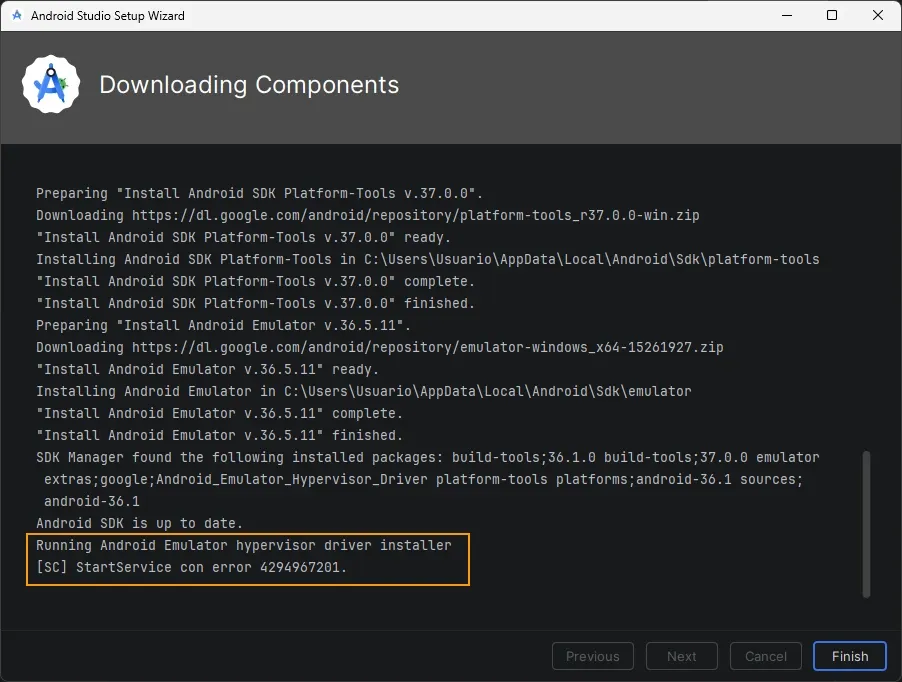Click '"Install Android Emulator v.36.5.11" complete.' line

coord(219,413)
